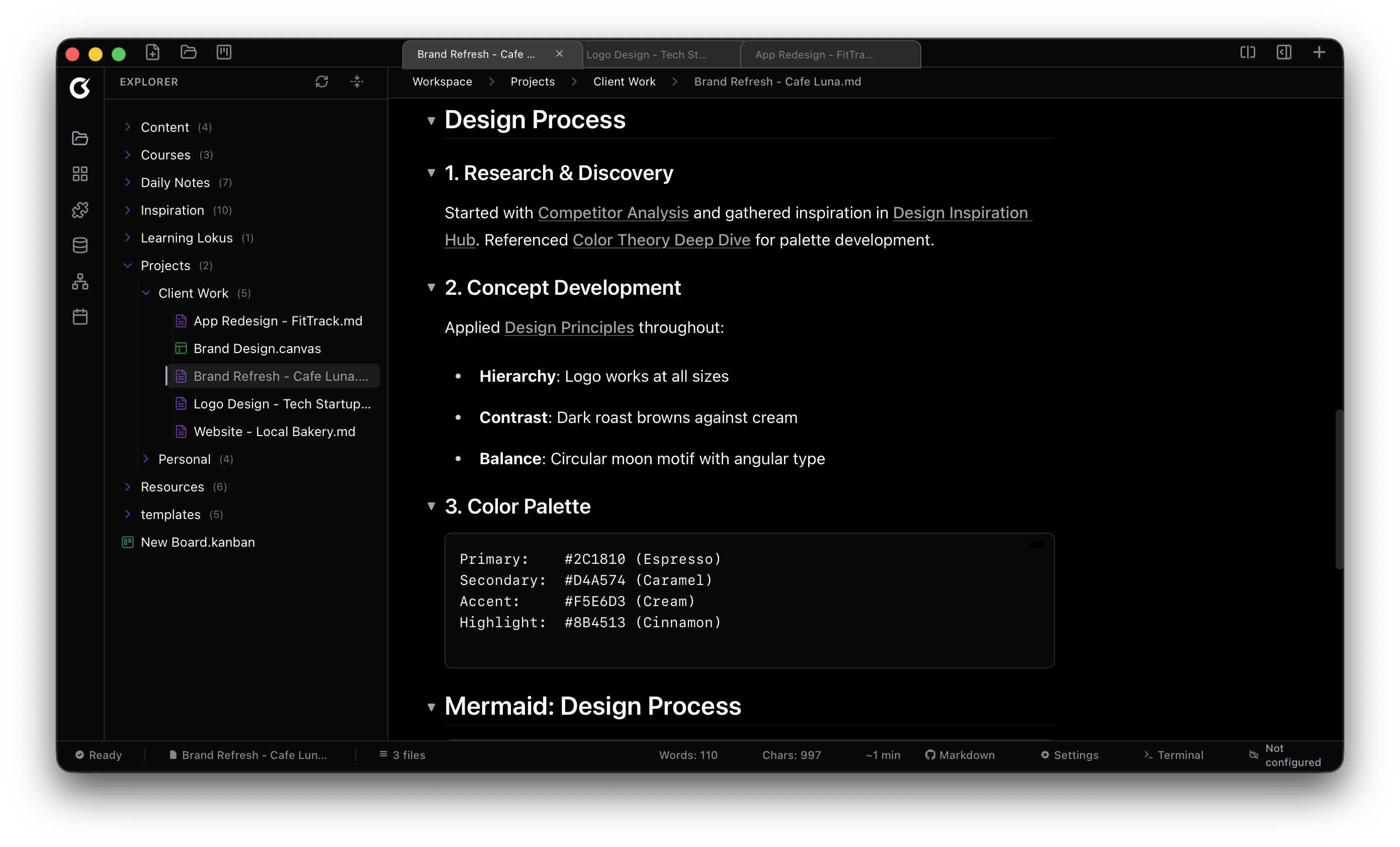Open the dashboard grid icon in sidebar
The image size is (1400, 847).
[80, 174]
